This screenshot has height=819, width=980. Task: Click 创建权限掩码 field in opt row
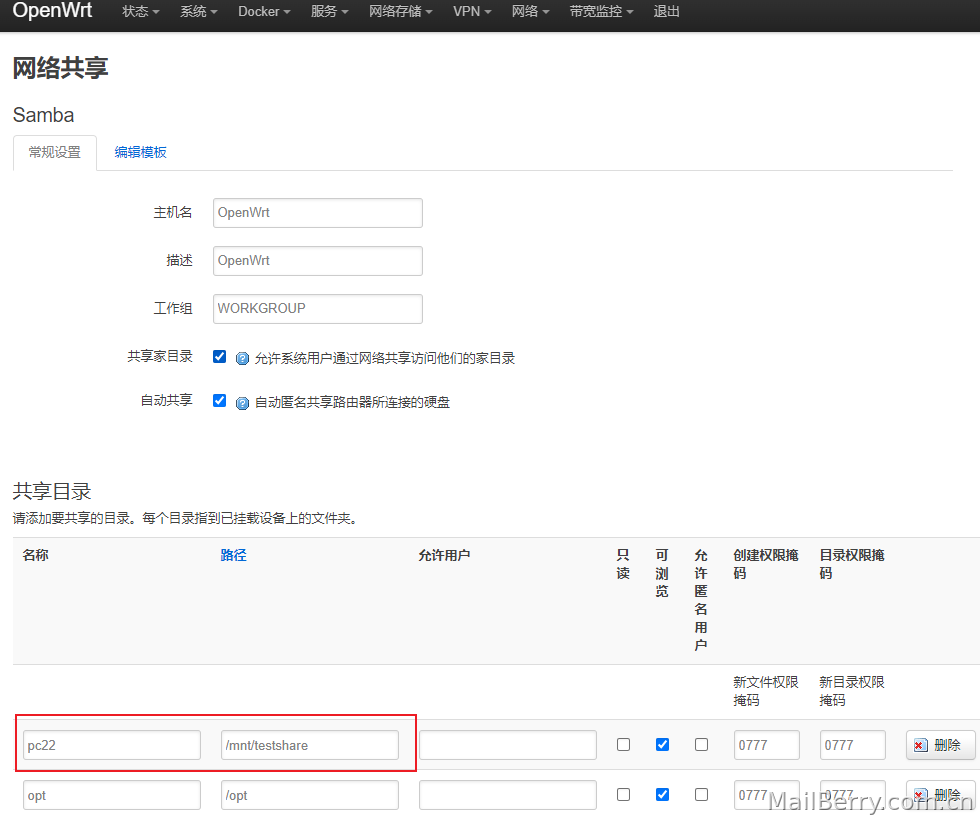tap(766, 795)
